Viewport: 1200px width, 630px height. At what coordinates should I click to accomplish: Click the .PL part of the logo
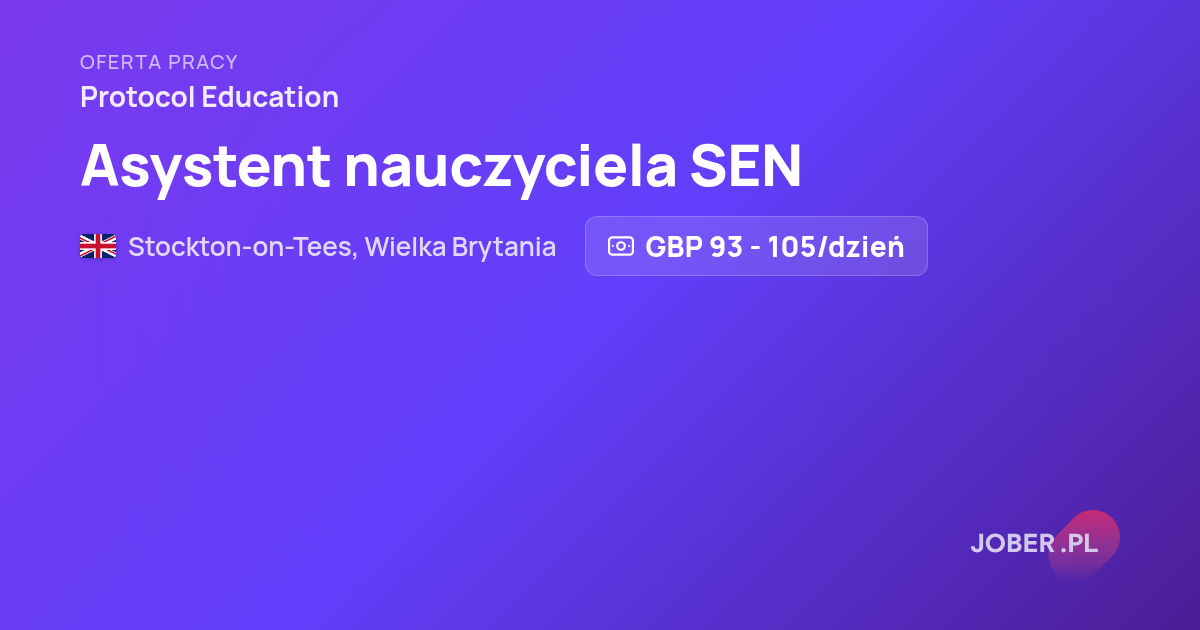click(x=1079, y=544)
